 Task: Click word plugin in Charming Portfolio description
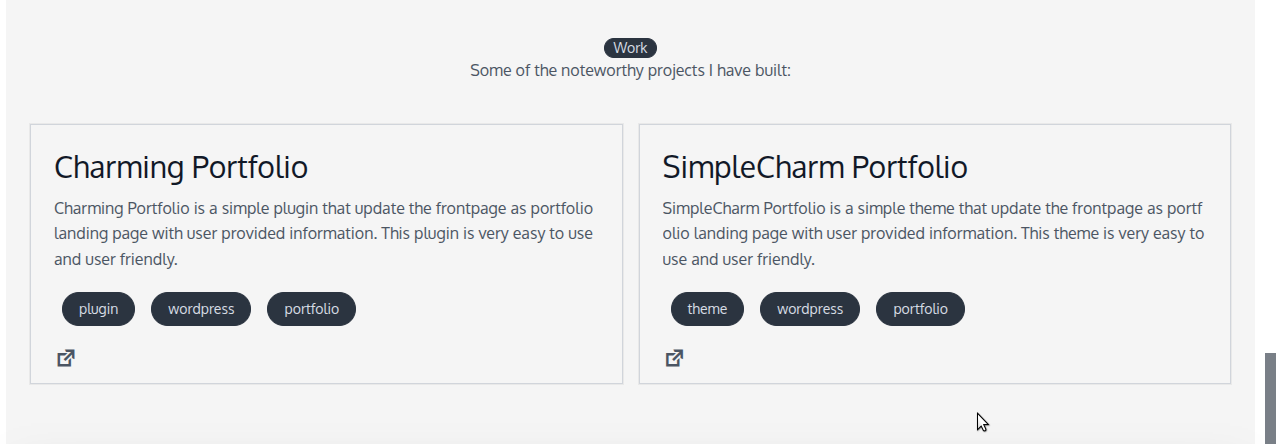pos(297,209)
